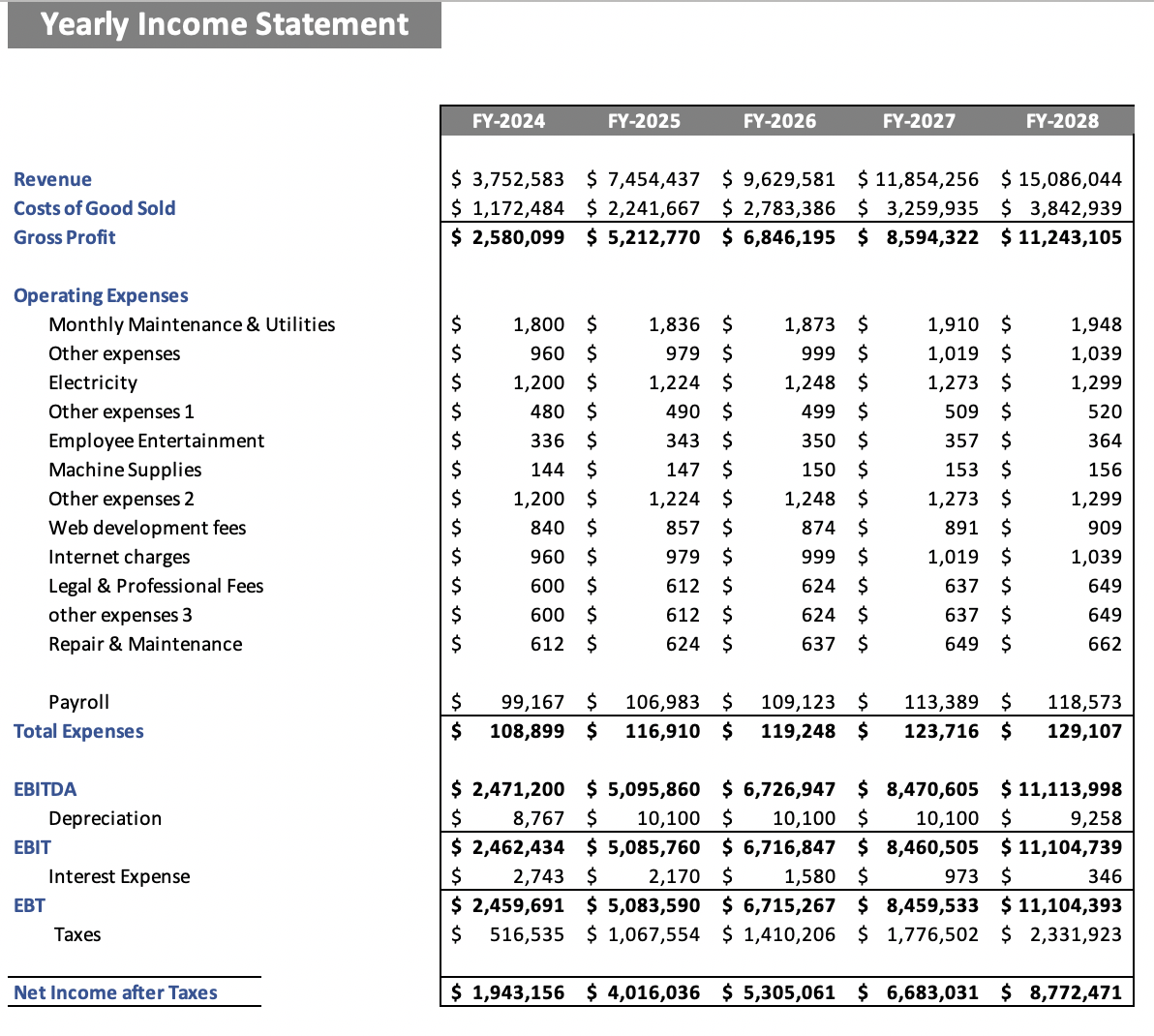Select the Net Income after Taxes label

tap(115, 992)
